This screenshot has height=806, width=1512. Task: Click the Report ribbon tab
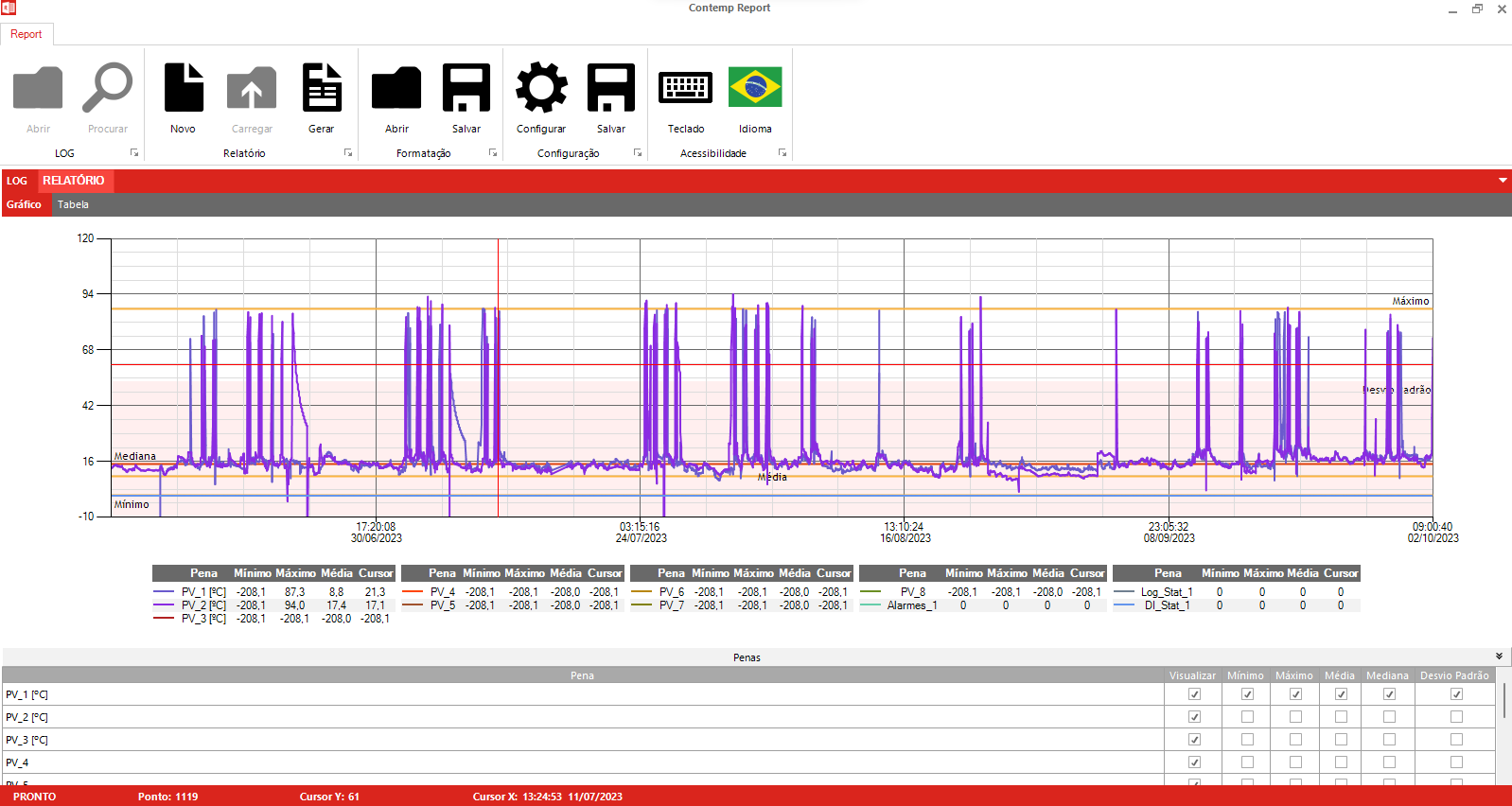(x=26, y=34)
